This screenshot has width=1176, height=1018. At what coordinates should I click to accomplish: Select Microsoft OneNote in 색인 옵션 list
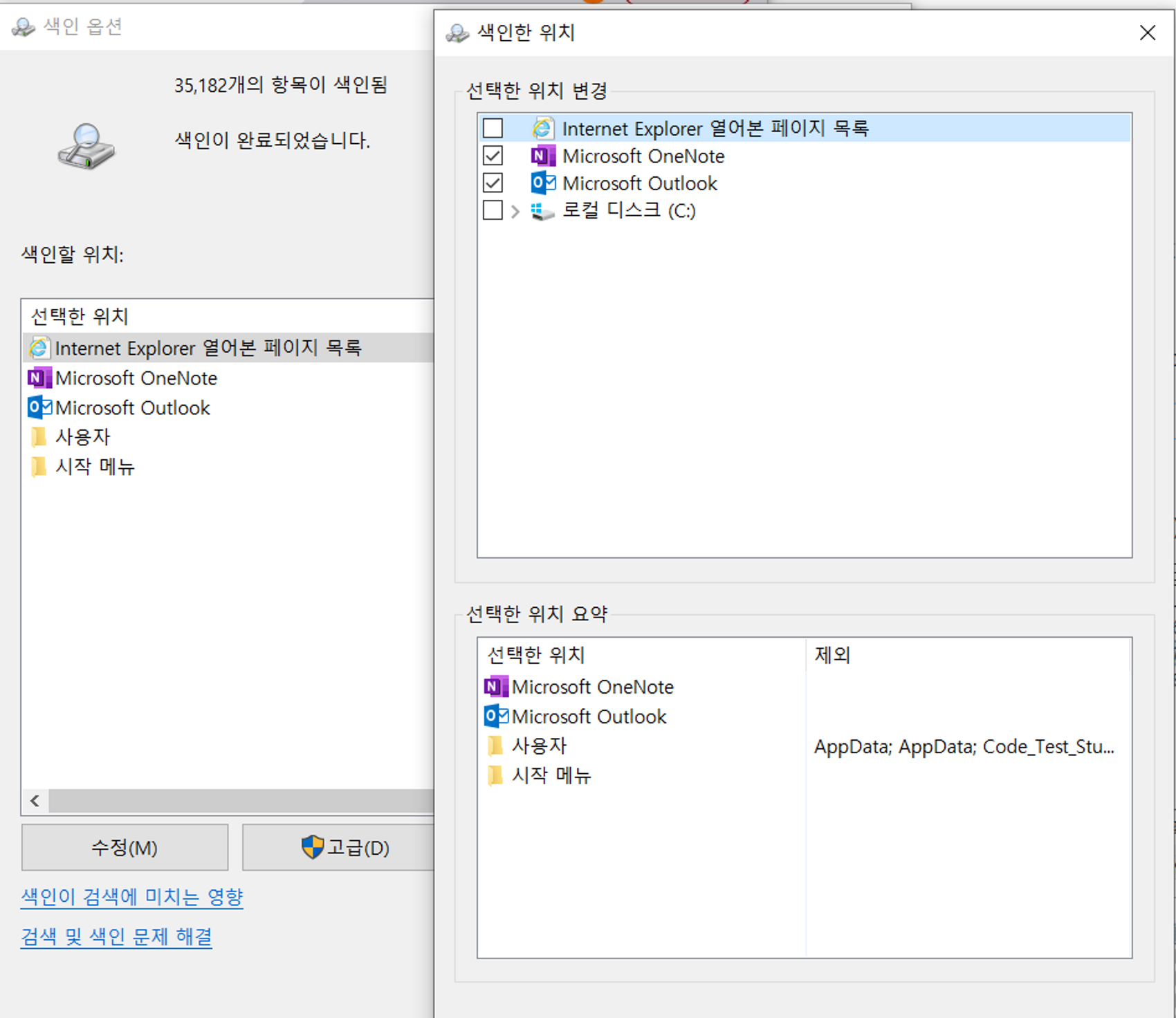coord(136,378)
